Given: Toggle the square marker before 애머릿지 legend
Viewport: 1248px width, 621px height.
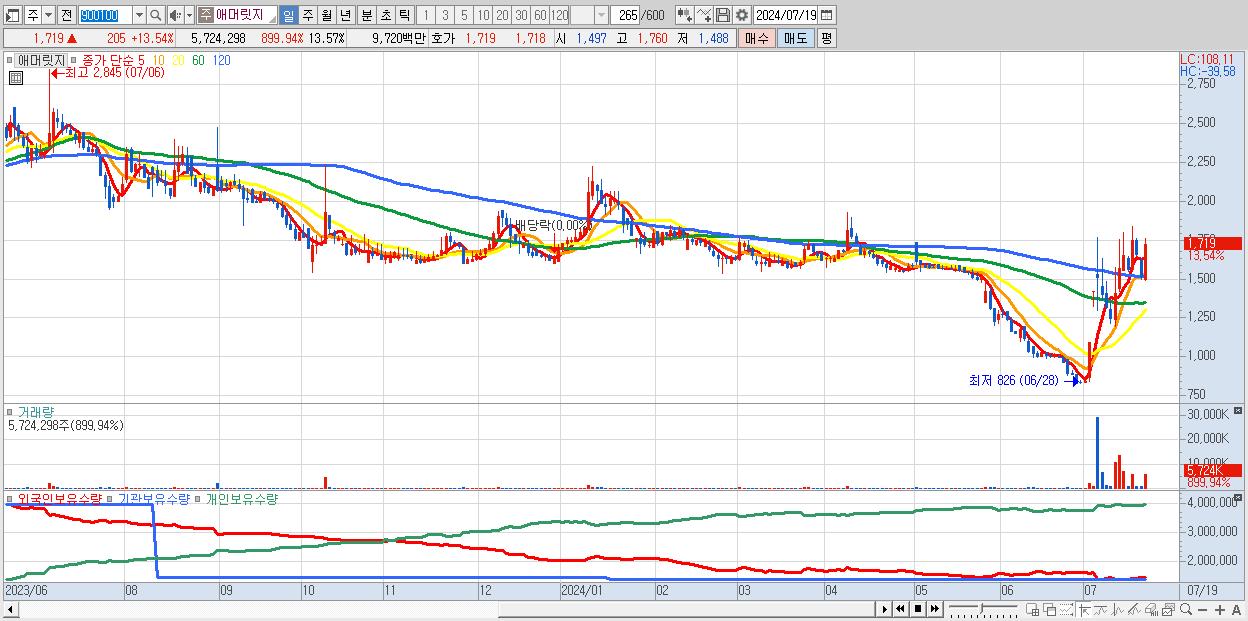Looking at the screenshot, I should click(10, 60).
